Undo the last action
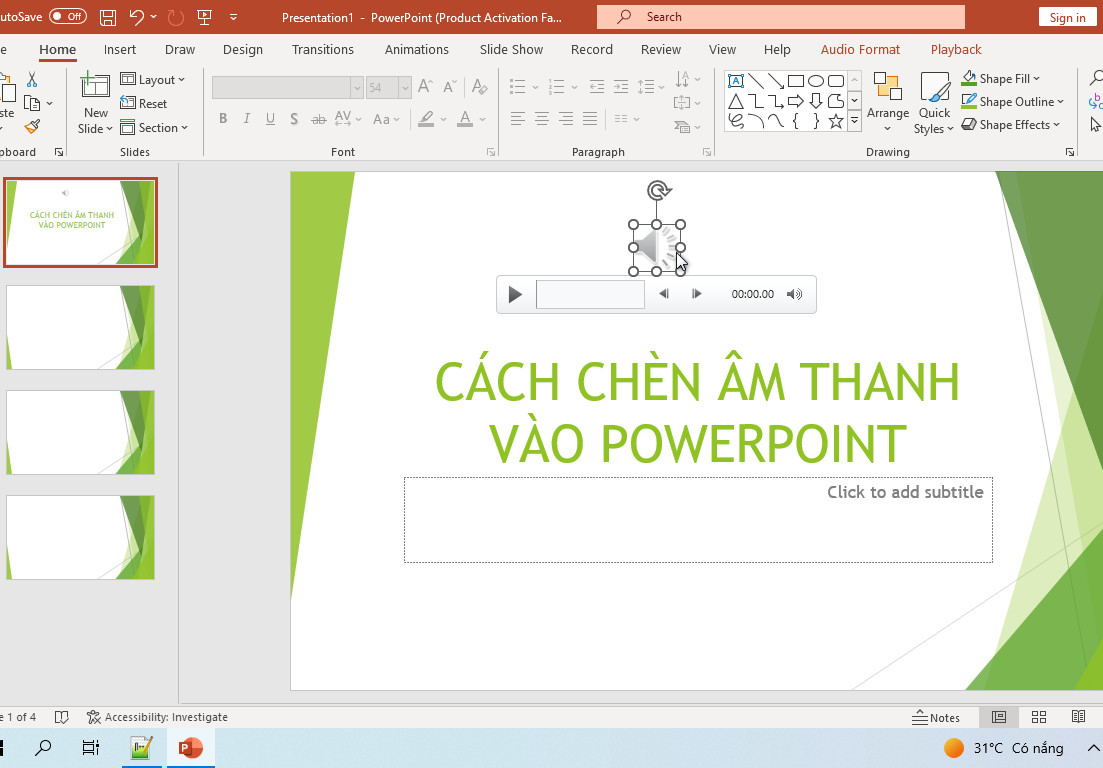Screen dimensions: 1103x768 point(136,17)
